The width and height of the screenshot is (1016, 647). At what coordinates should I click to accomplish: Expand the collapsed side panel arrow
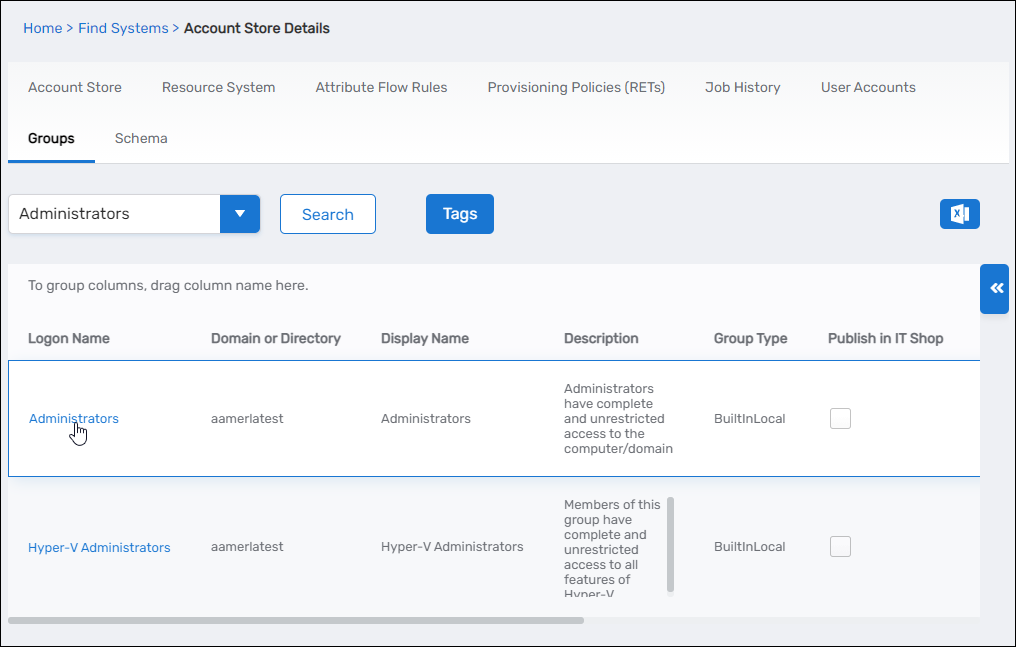click(995, 289)
